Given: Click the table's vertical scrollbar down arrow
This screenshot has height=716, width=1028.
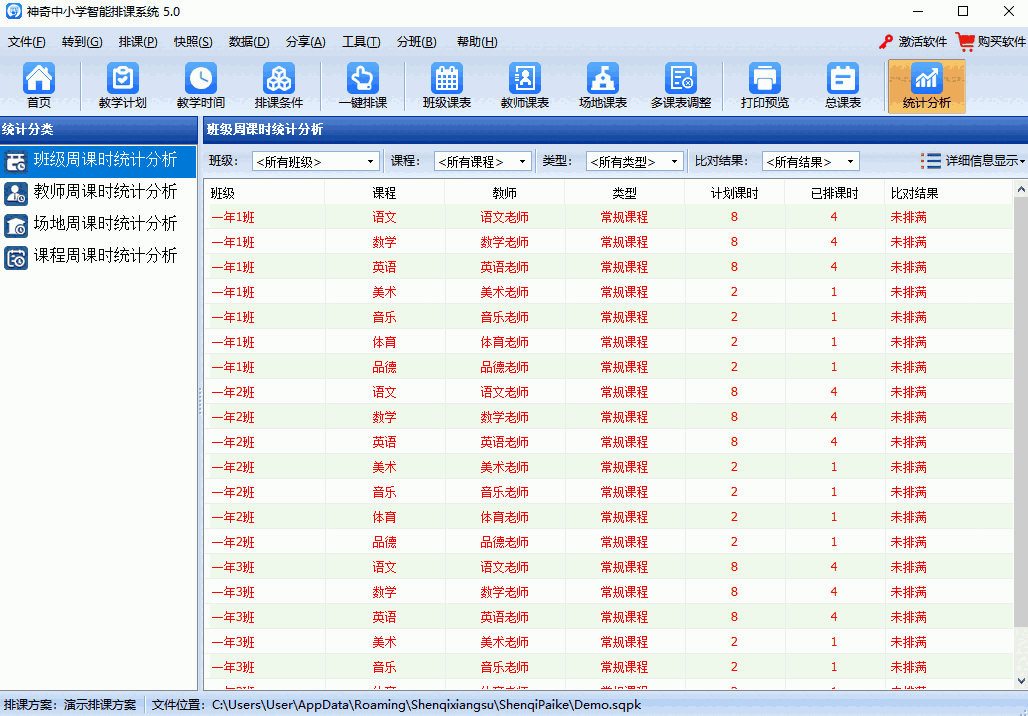Looking at the screenshot, I should (1020, 681).
